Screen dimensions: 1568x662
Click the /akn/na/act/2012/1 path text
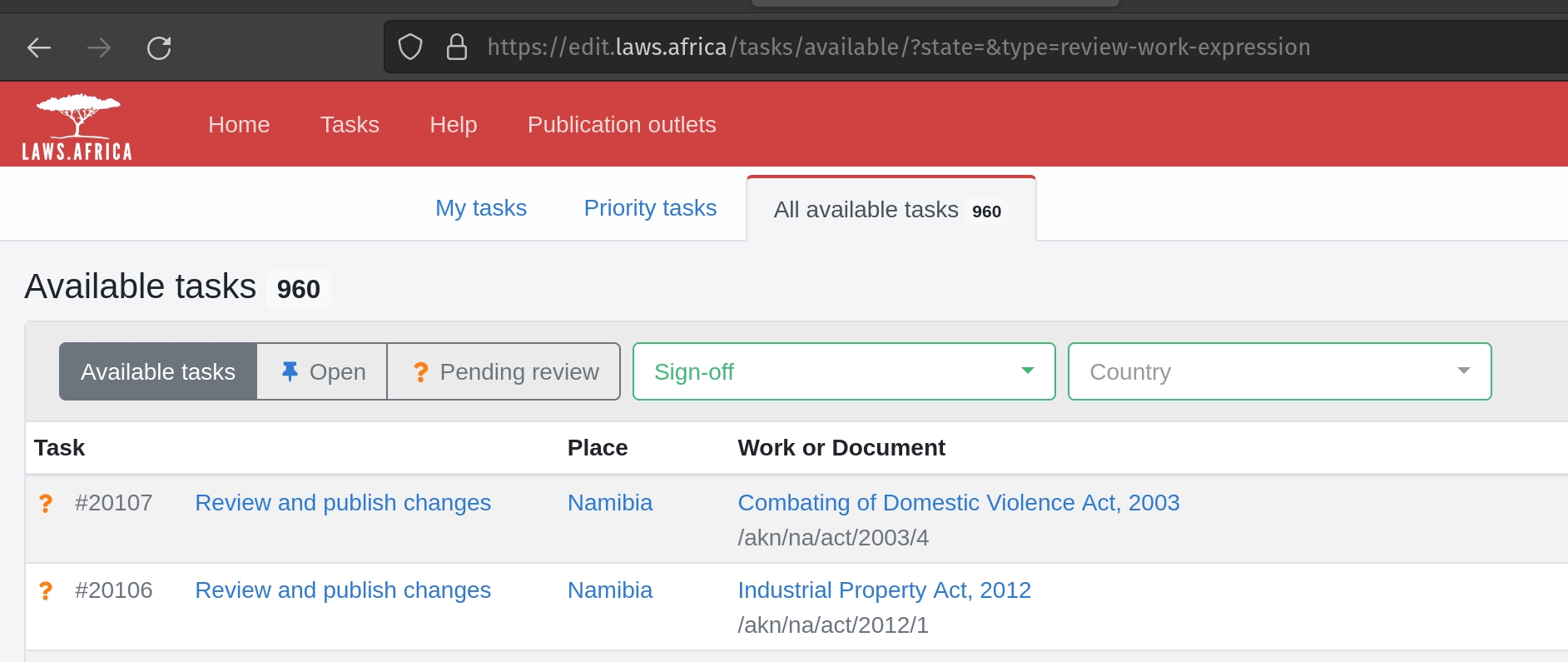click(833, 625)
